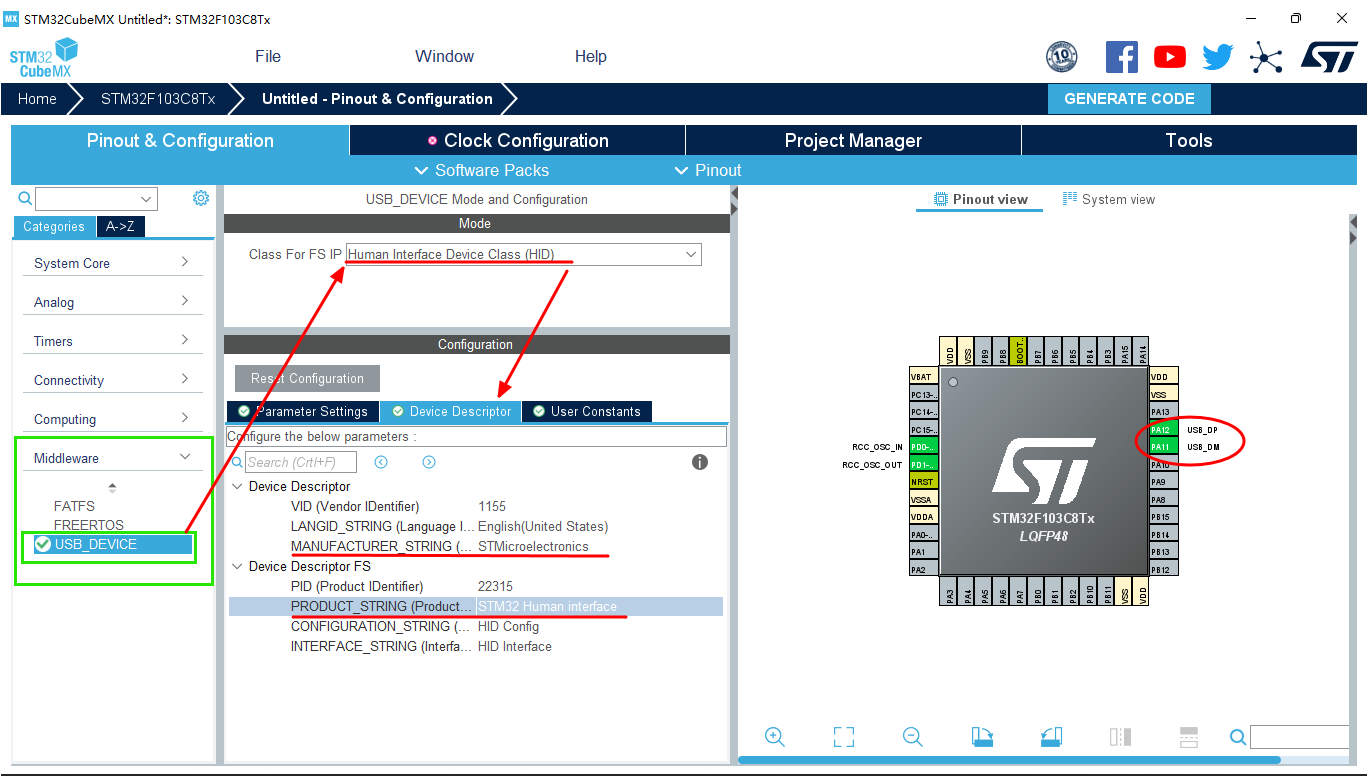Rotate the chip clockwise
1368x777 pixels.
pyautogui.click(x=982, y=737)
